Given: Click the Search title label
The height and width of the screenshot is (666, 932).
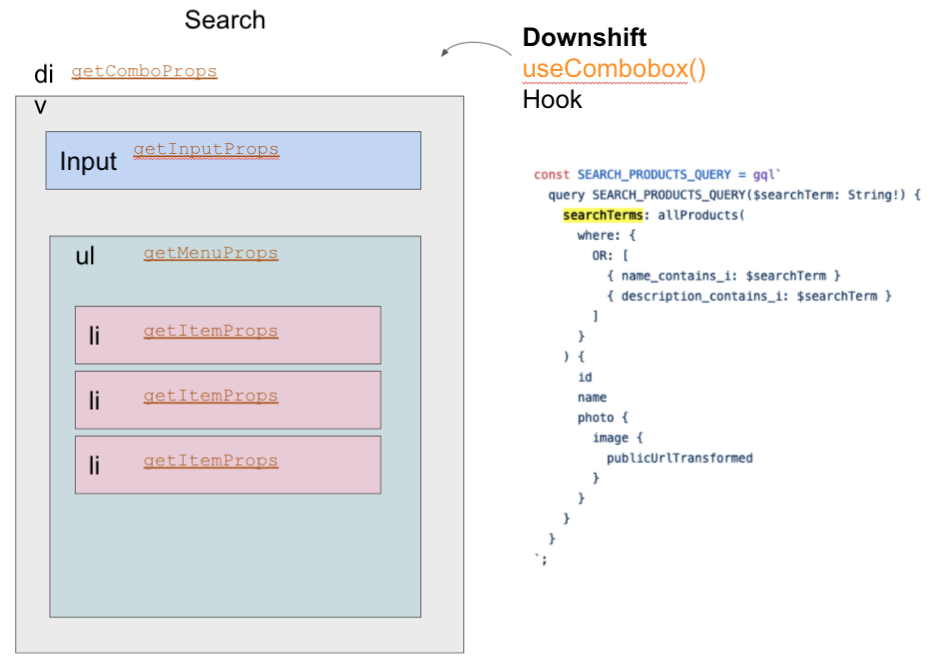Looking at the screenshot, I should pyautogui.click(x=224, y=19).
